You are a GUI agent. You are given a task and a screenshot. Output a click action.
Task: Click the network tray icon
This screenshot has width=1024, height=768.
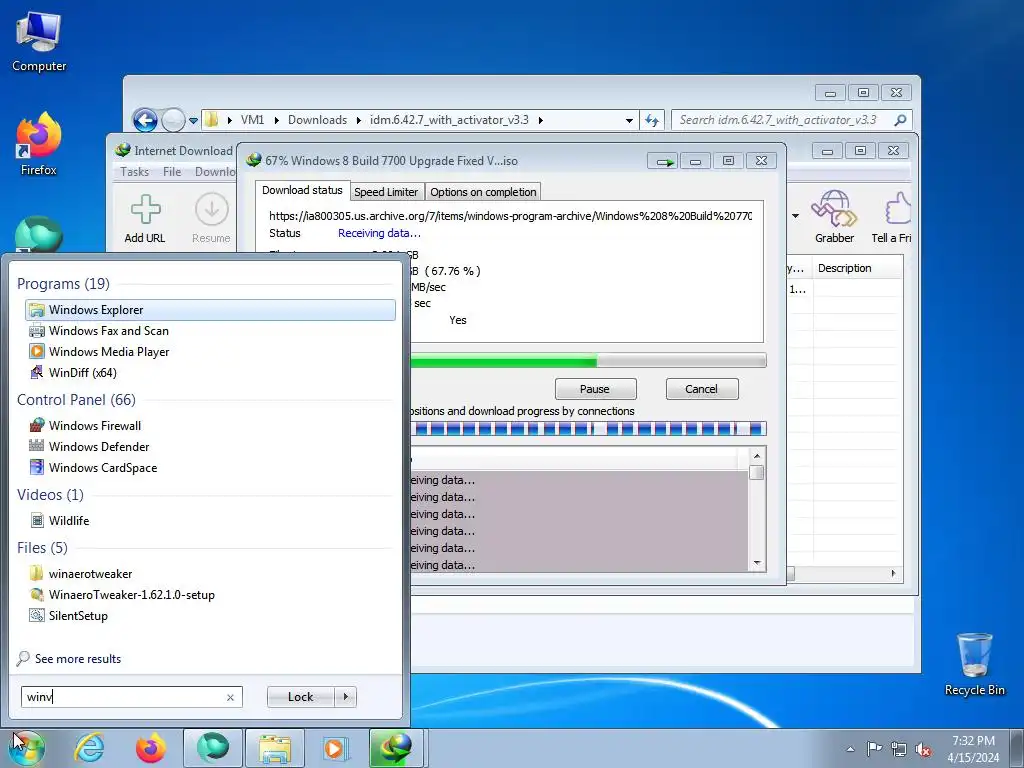coord(899,749)
